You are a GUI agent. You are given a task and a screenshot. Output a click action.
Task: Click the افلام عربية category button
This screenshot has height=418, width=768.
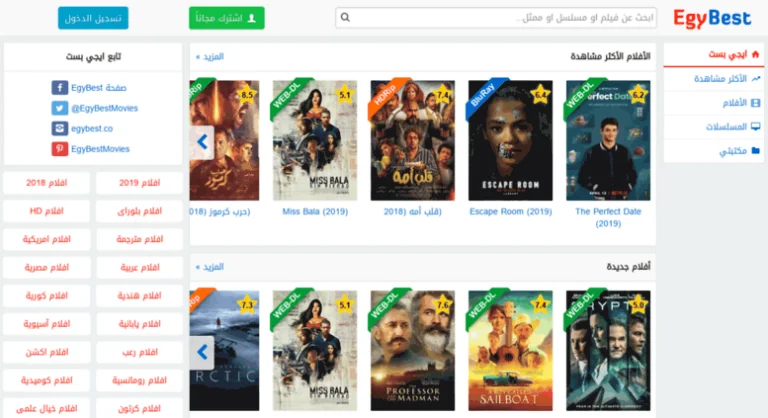[x=139, y=268]
